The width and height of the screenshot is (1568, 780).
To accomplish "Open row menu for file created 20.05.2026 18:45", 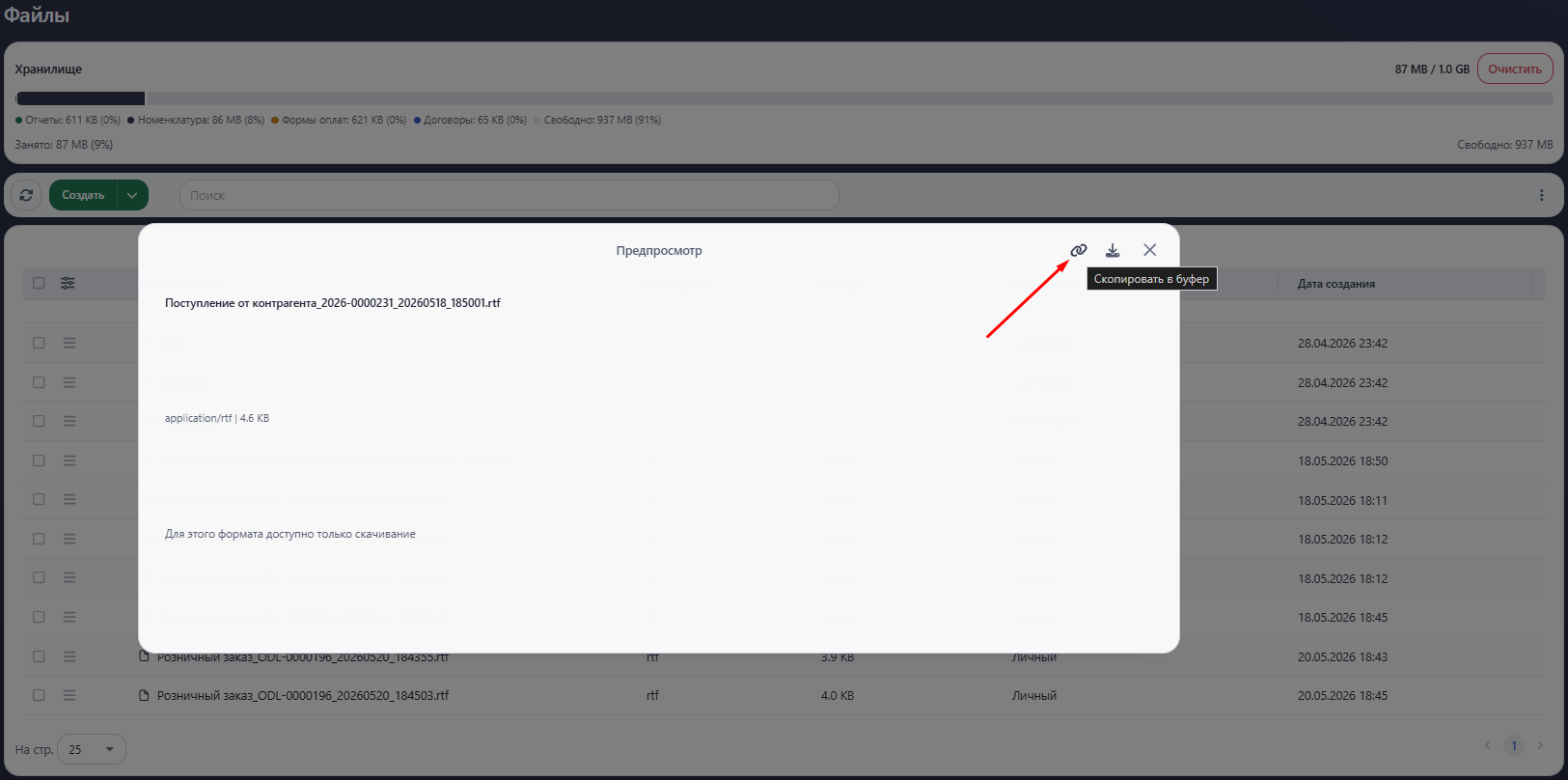I will click(x=69, y=695).
